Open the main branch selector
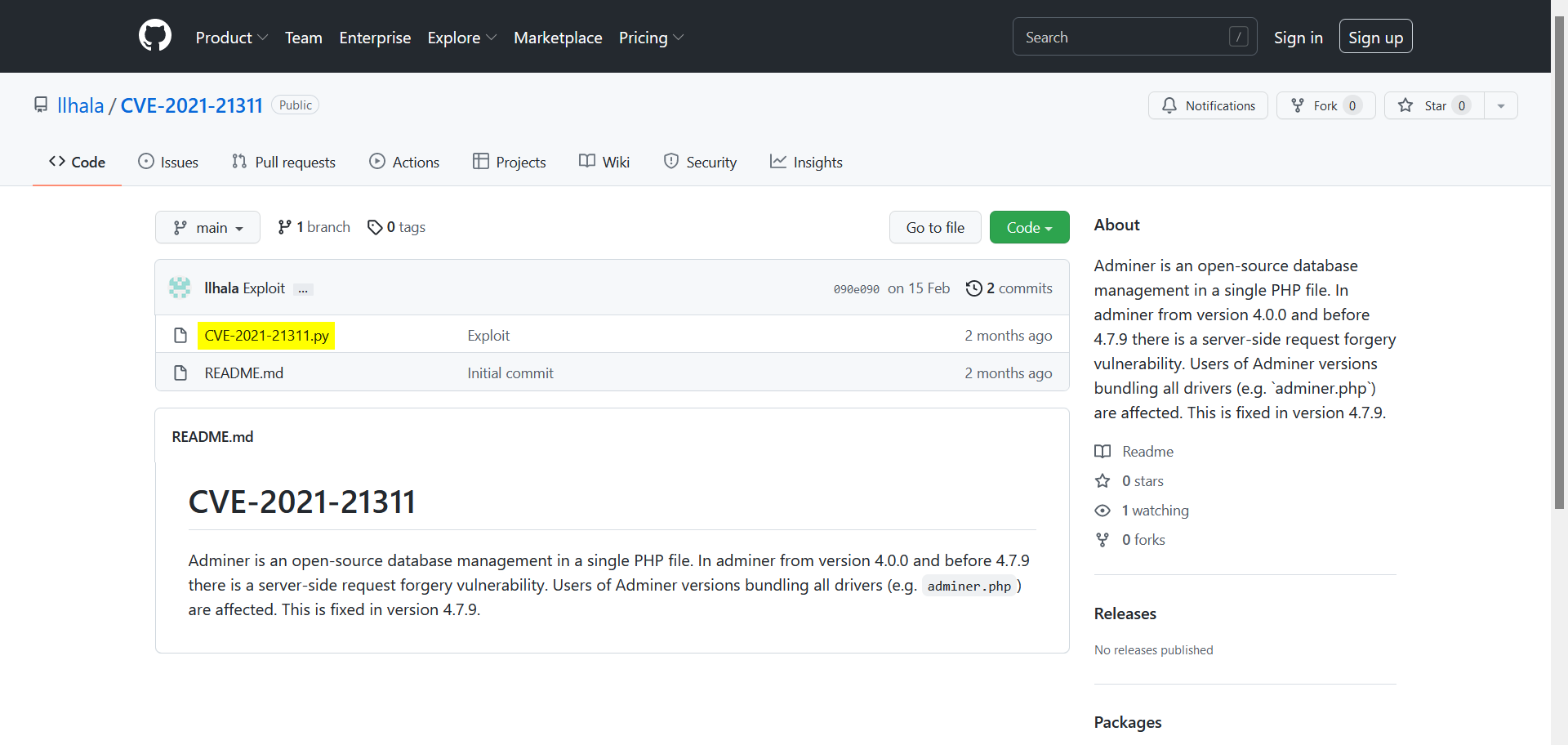 coord(207,227)
